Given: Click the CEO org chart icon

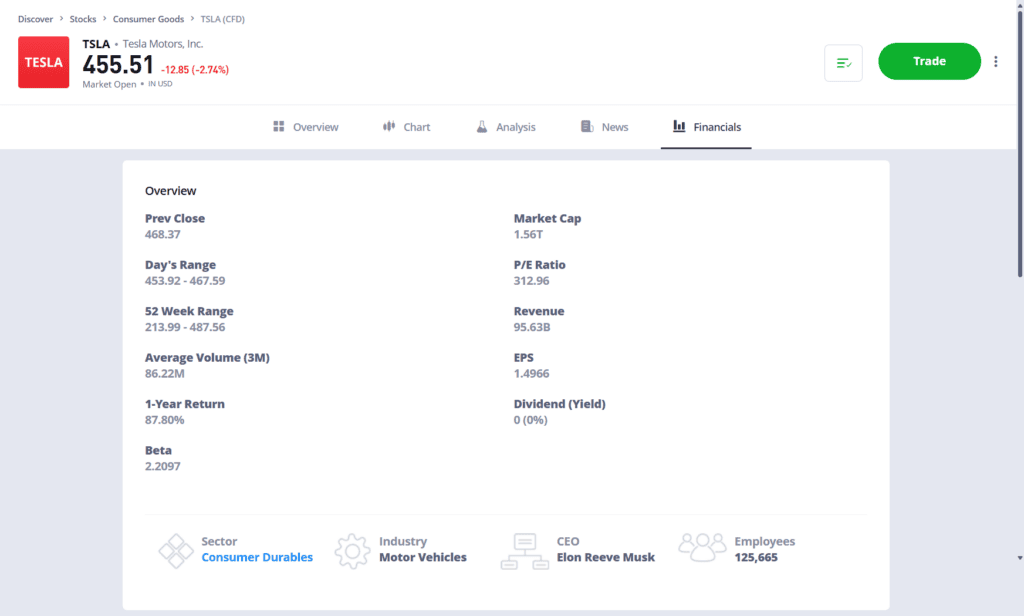Looking at the screenshot, I should click(524, 551).
